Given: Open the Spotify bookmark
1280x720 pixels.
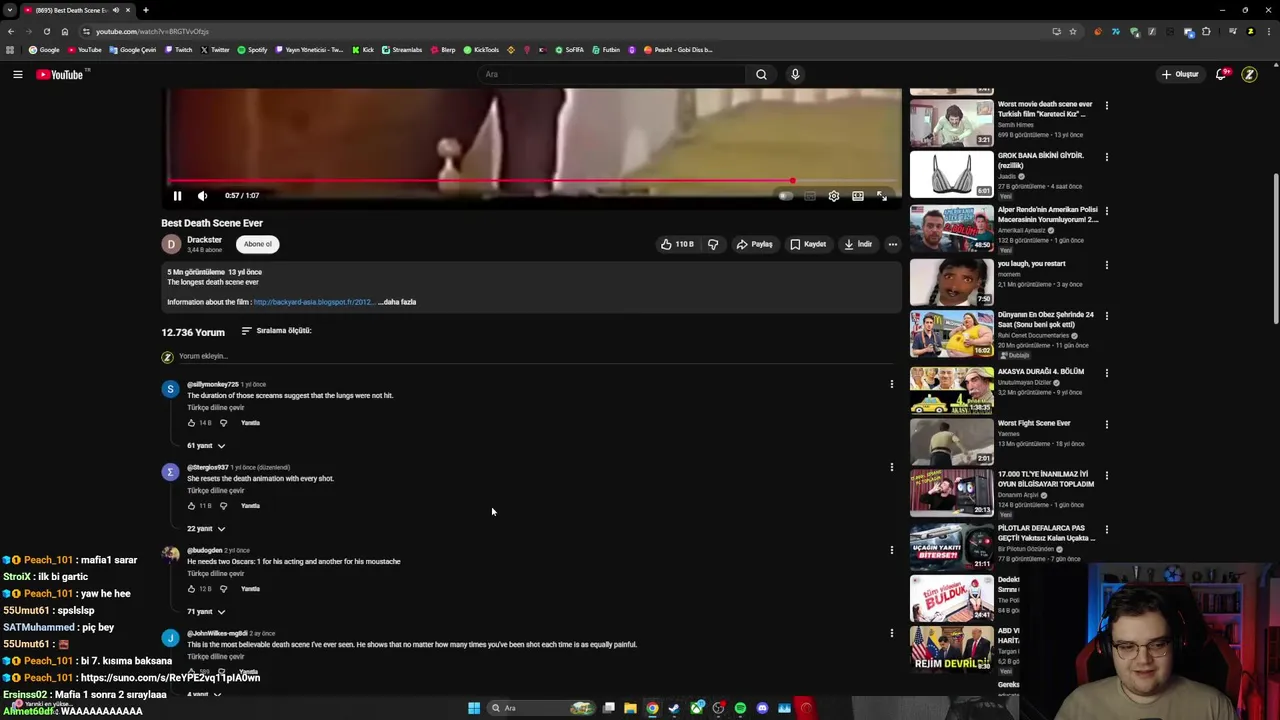Looking at the screenshot, I should [252, 50].
